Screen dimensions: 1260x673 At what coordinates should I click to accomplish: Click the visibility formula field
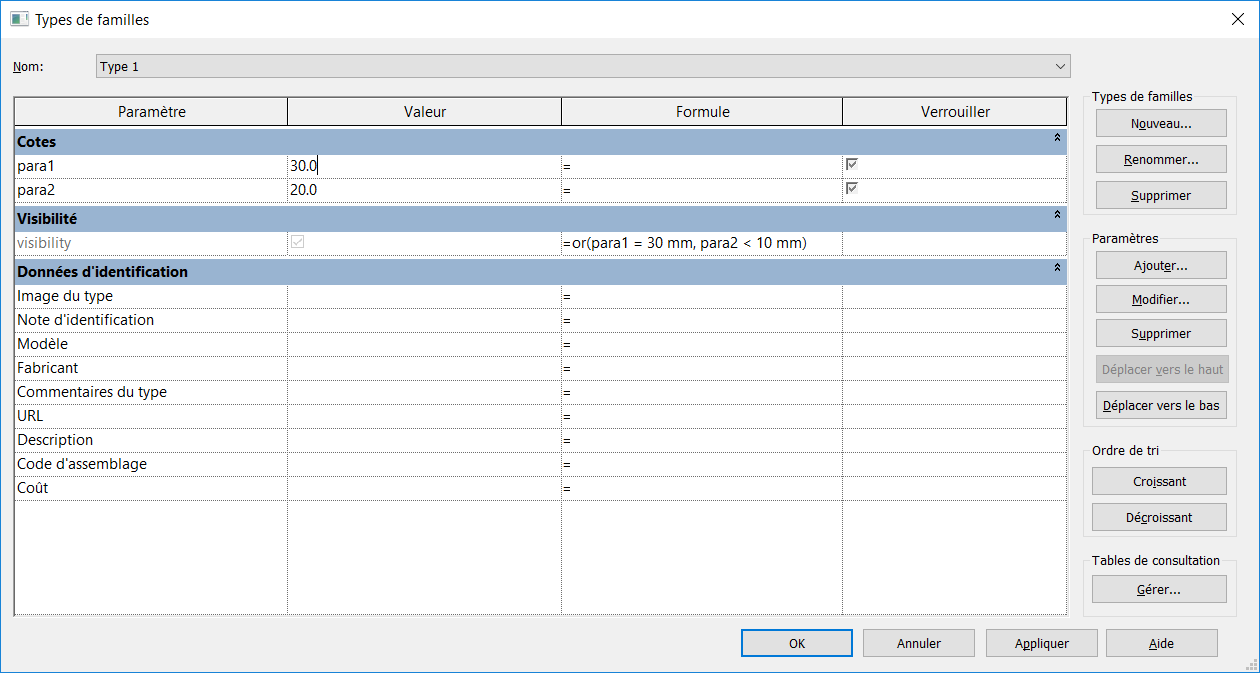click(701, 243)
